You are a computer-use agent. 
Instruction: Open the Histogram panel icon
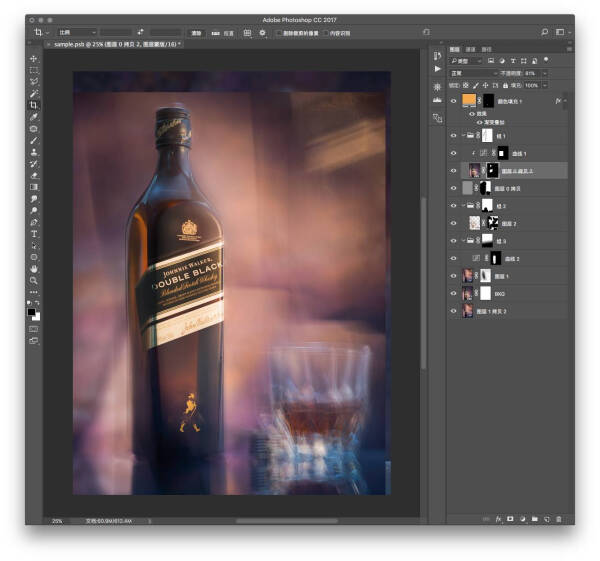tap(437, 100)
